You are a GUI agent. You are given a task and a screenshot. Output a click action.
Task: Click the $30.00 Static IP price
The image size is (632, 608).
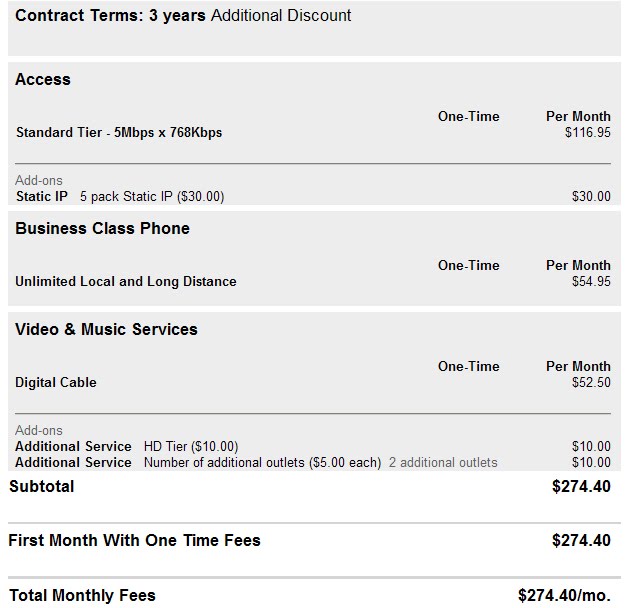click(591, 197)
